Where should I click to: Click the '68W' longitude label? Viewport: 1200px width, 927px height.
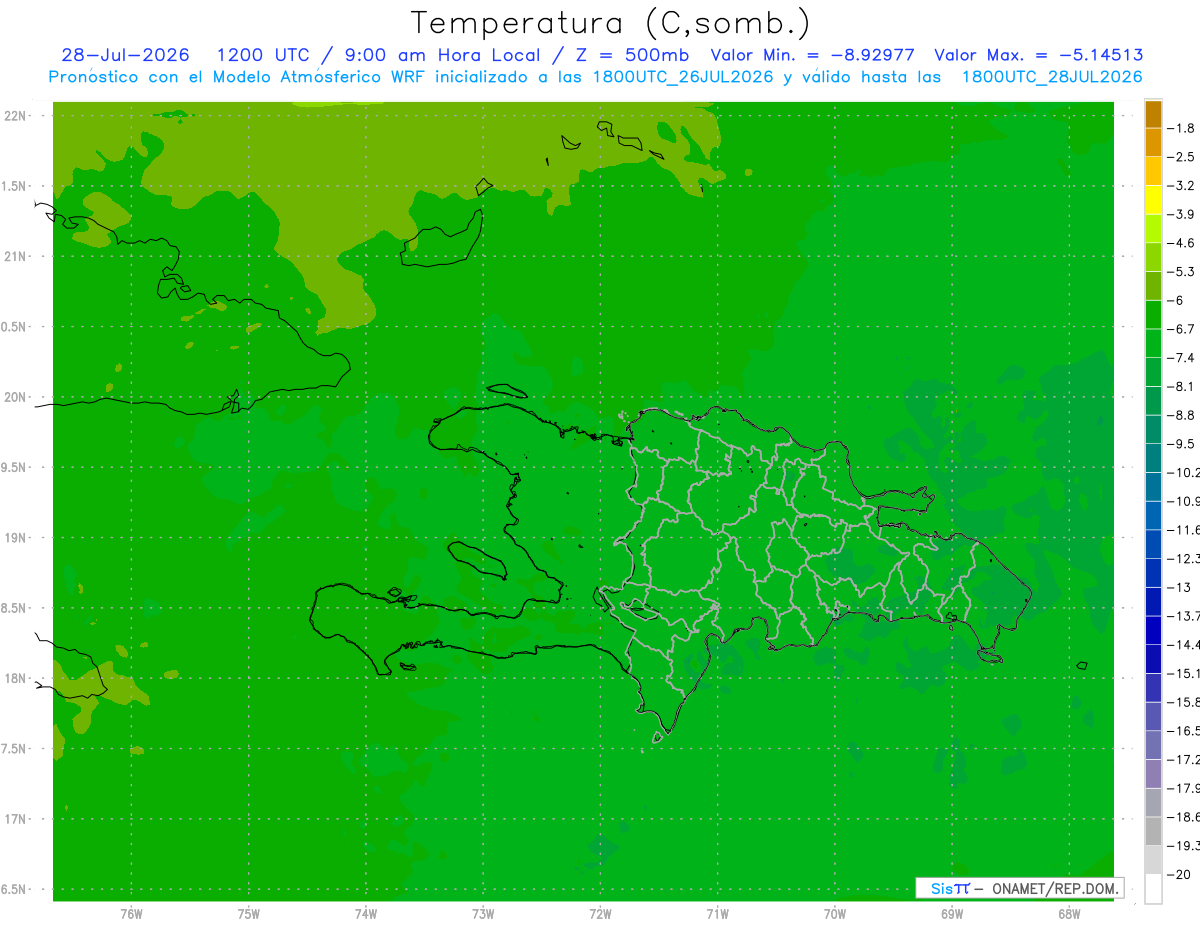[x=1069, y=915]
